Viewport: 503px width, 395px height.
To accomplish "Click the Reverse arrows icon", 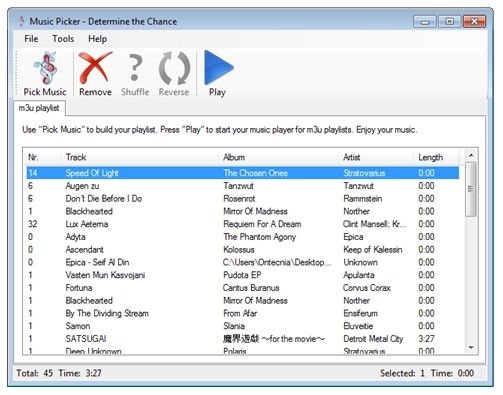I will click(x=174, y=68).
